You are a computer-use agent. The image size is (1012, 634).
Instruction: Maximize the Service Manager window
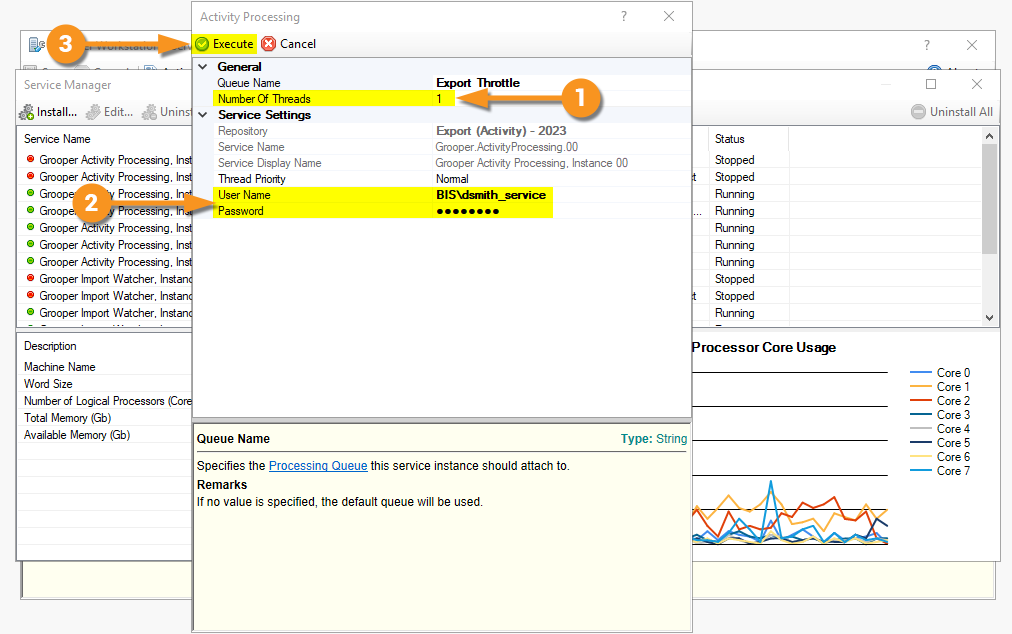[x=931, y=84]
